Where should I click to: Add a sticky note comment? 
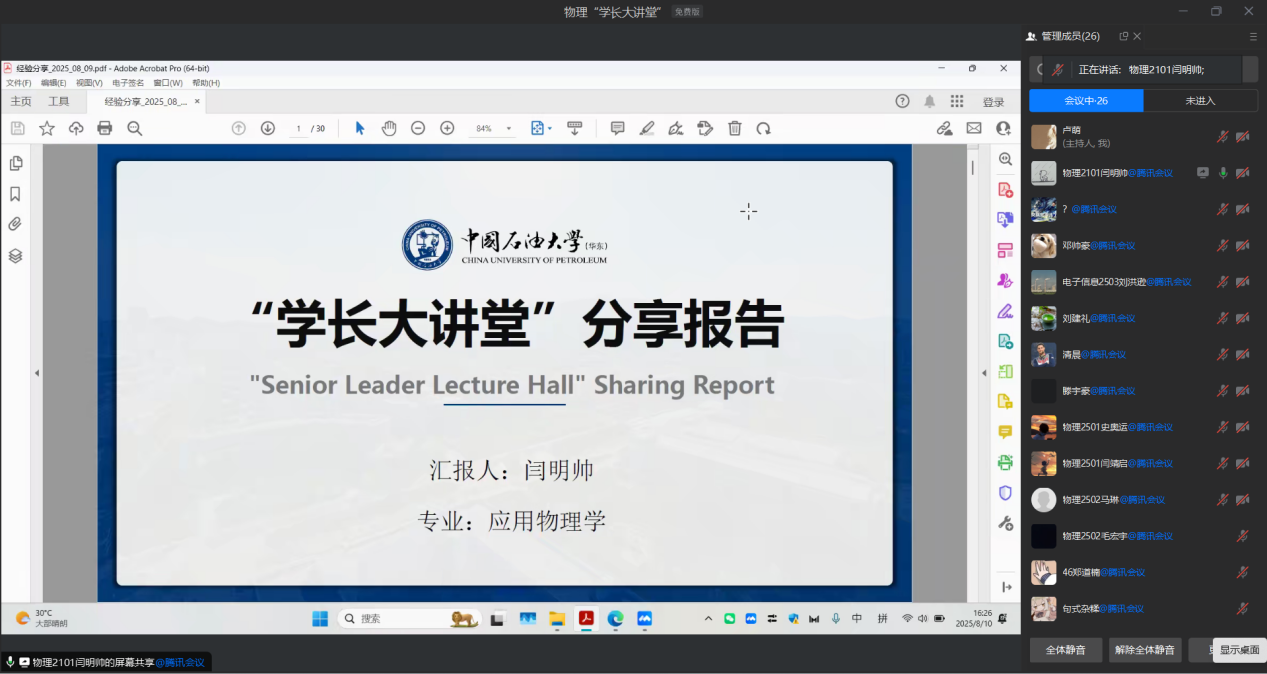coord(617,128)
